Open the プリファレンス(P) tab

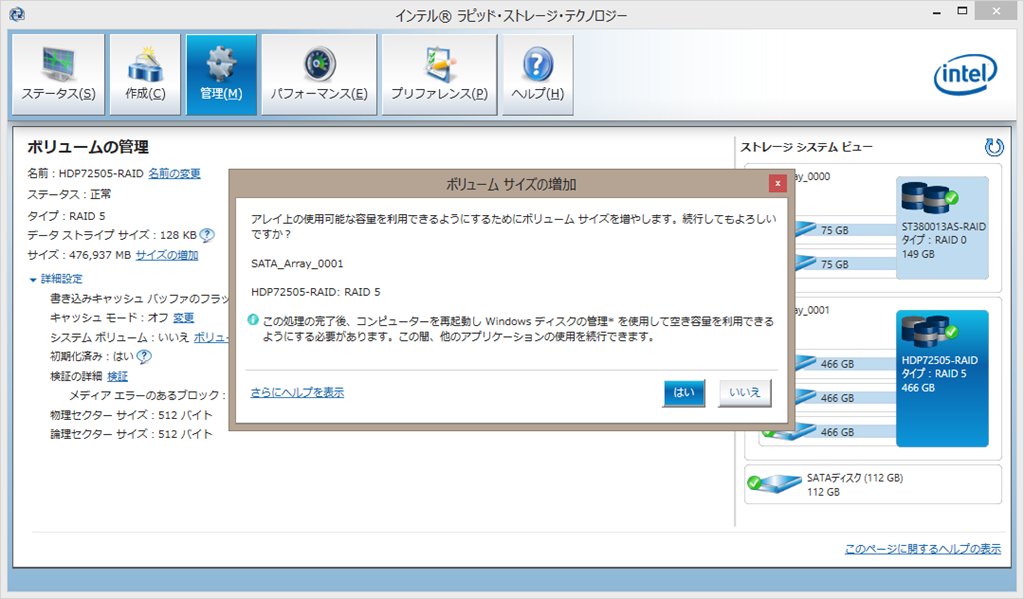[x=440, y=74]
